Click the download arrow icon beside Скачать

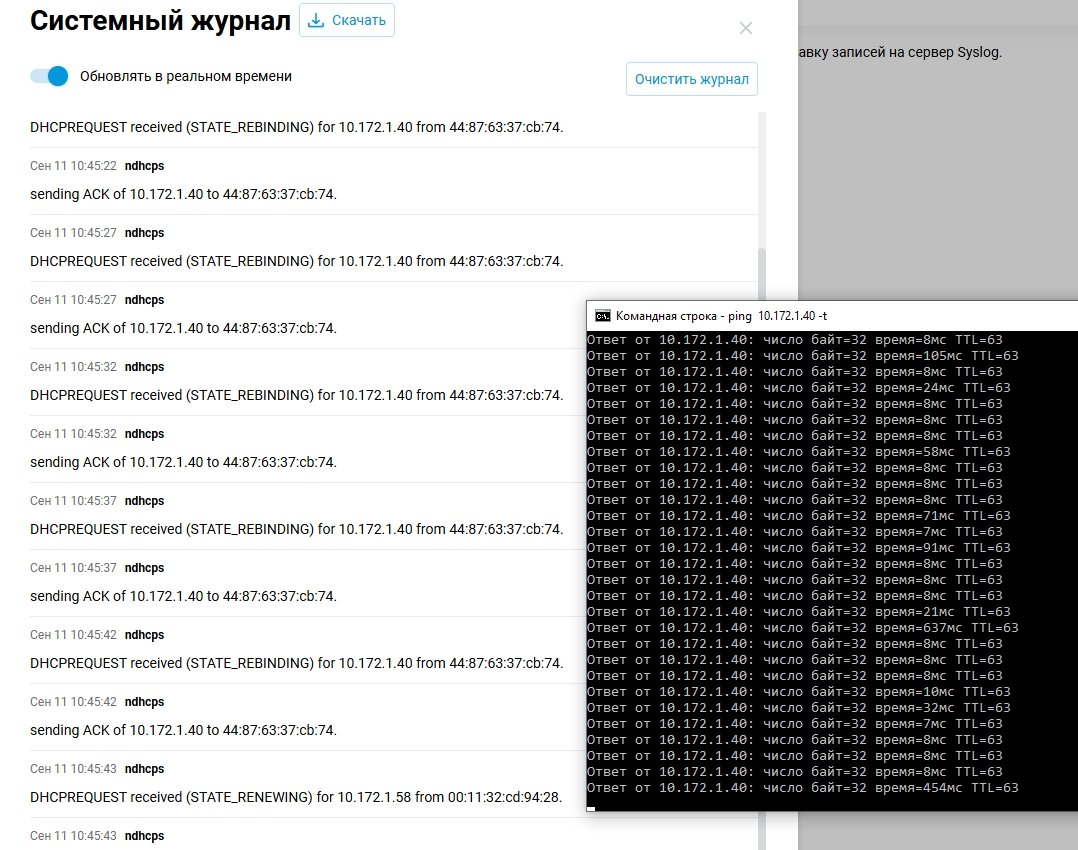pyautogui.click(x=316, y=20)
